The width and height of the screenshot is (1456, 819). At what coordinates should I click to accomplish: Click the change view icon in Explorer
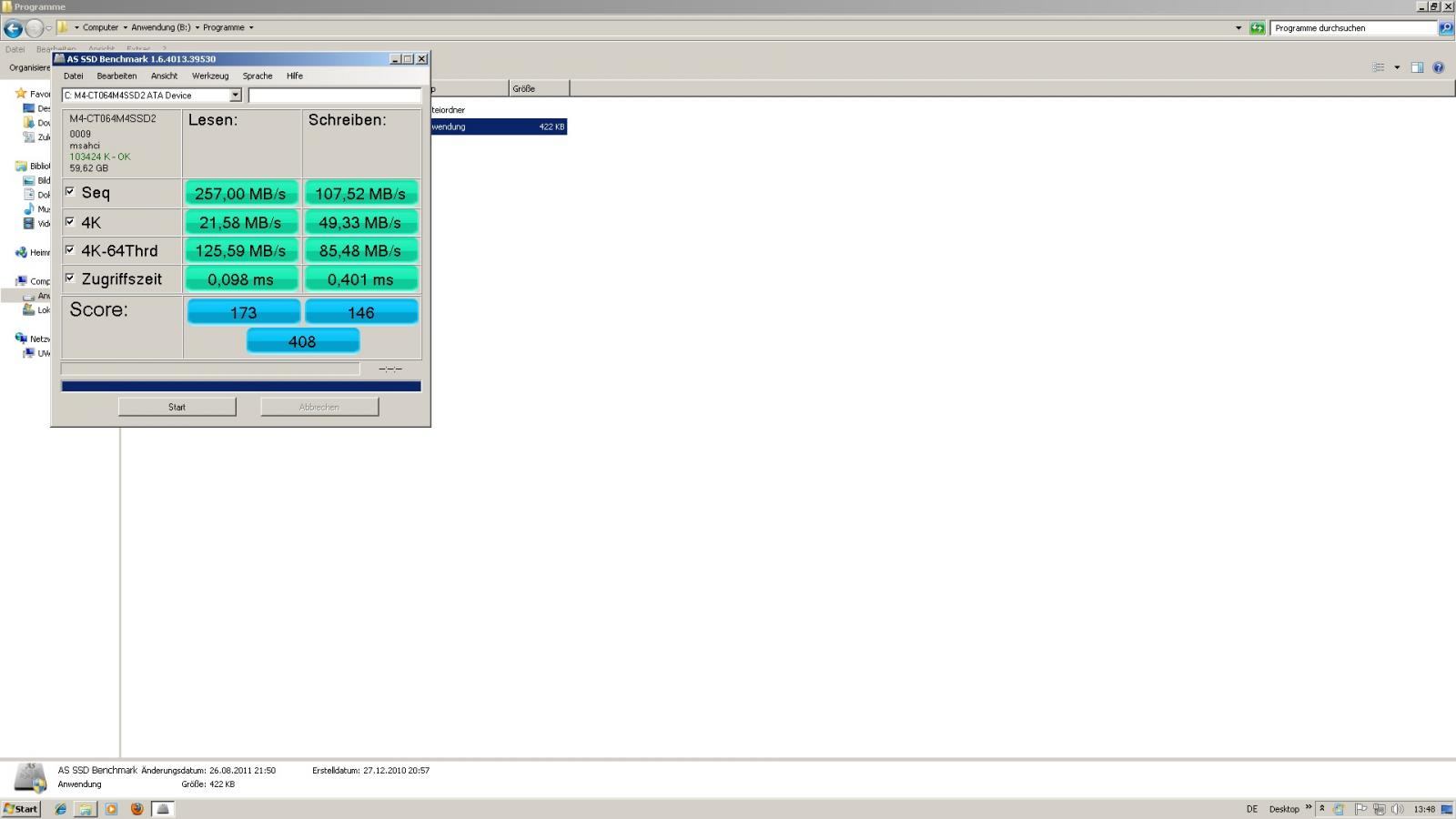tap(1379, 67)
